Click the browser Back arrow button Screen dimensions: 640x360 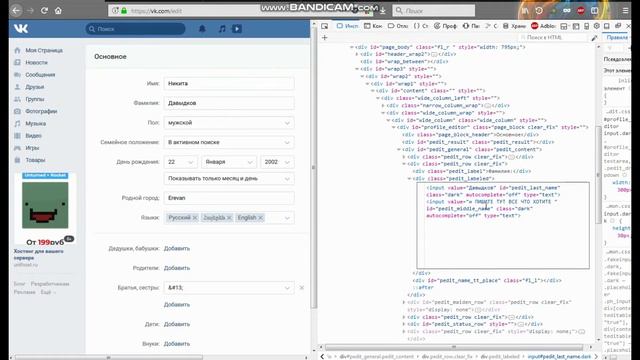pyautogui.click(x=16, y=11)
